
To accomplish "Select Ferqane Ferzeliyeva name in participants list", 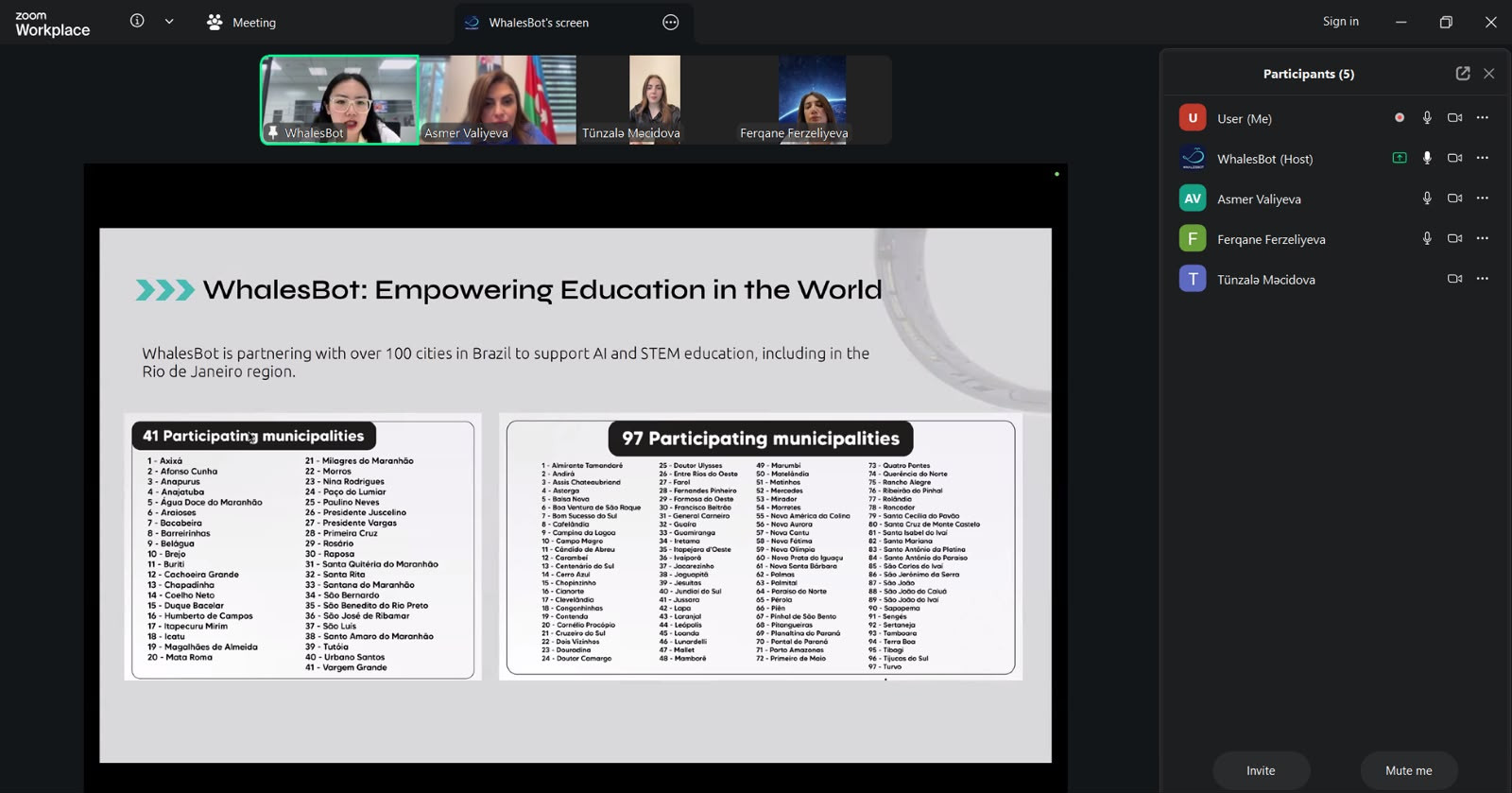I will tap(1271, 240).
